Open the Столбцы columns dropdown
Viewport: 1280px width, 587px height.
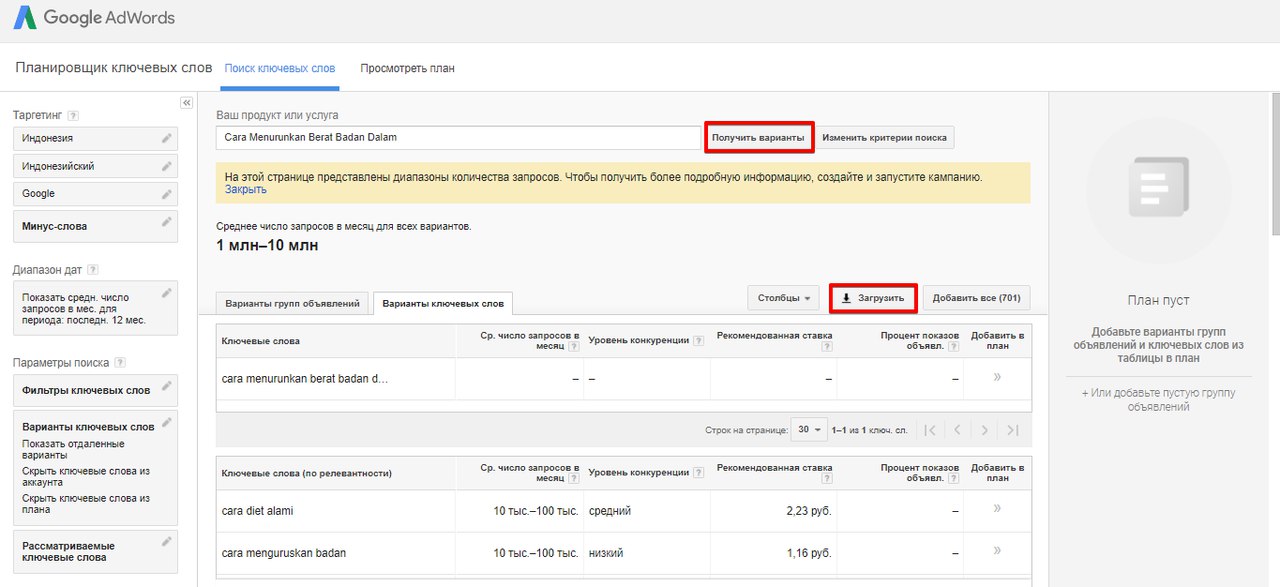783,298
